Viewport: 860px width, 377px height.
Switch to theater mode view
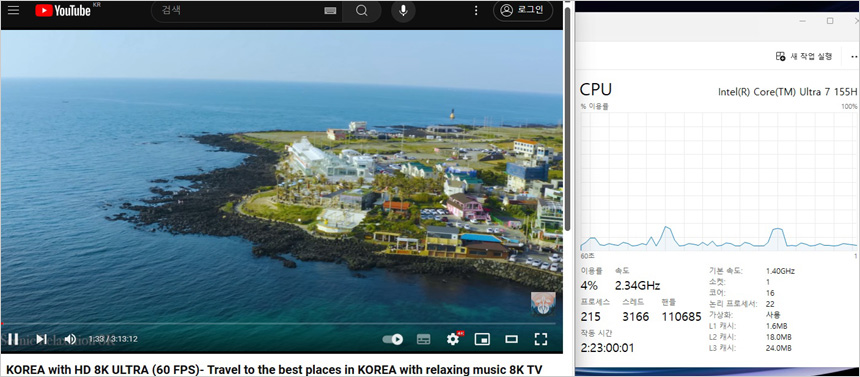coord(512,340)
